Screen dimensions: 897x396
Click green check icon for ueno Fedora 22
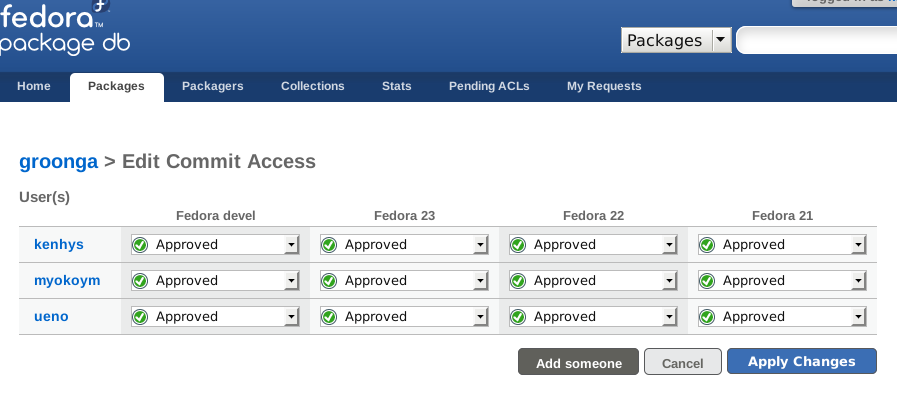[518, 317]
